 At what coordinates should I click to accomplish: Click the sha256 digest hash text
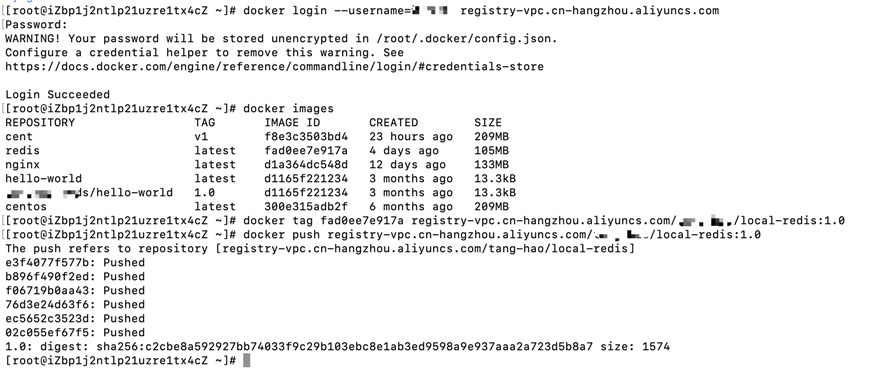coord(344,346)
